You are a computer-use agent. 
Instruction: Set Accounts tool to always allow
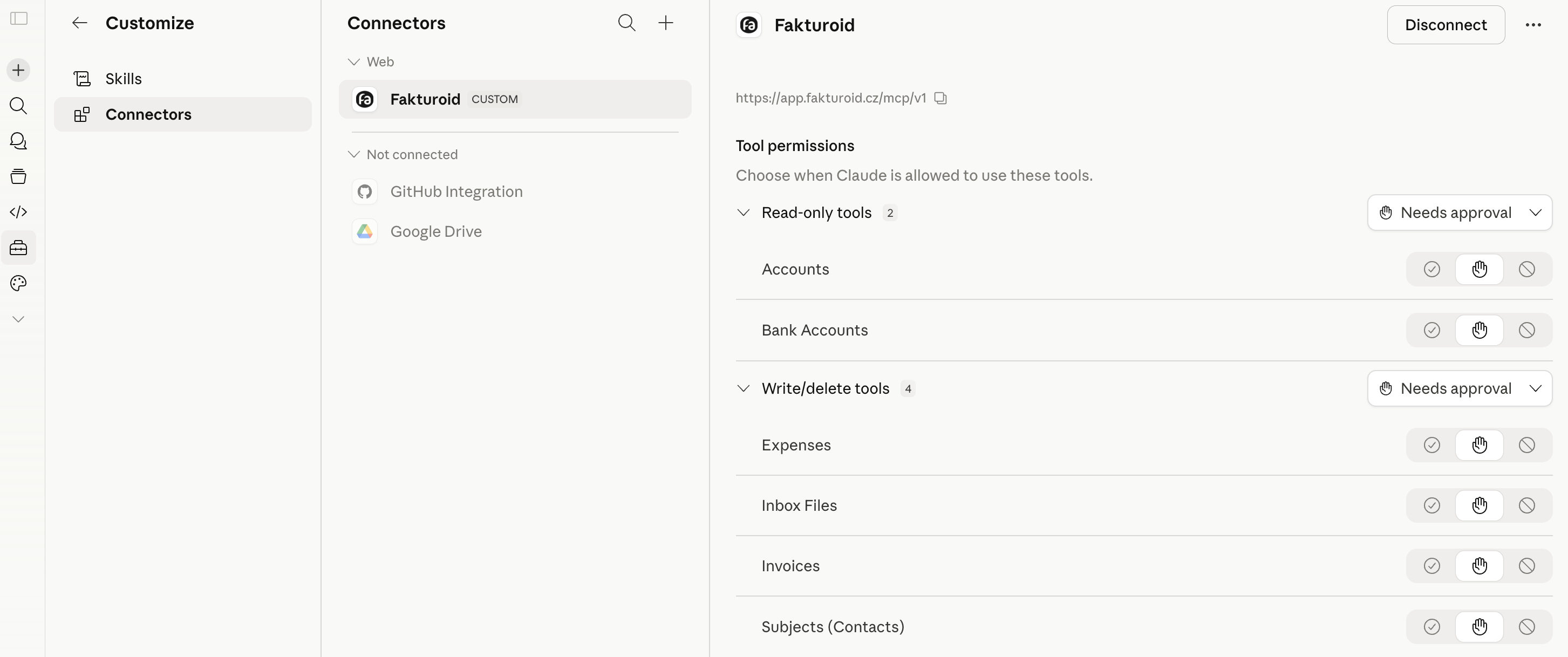click(1431, 270)
